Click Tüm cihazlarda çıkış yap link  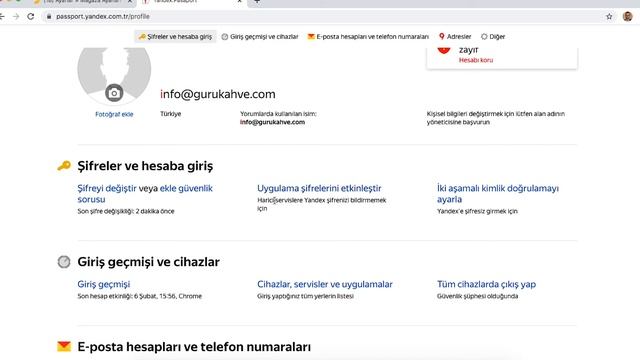pyautogui.click(x=487, y=284)
